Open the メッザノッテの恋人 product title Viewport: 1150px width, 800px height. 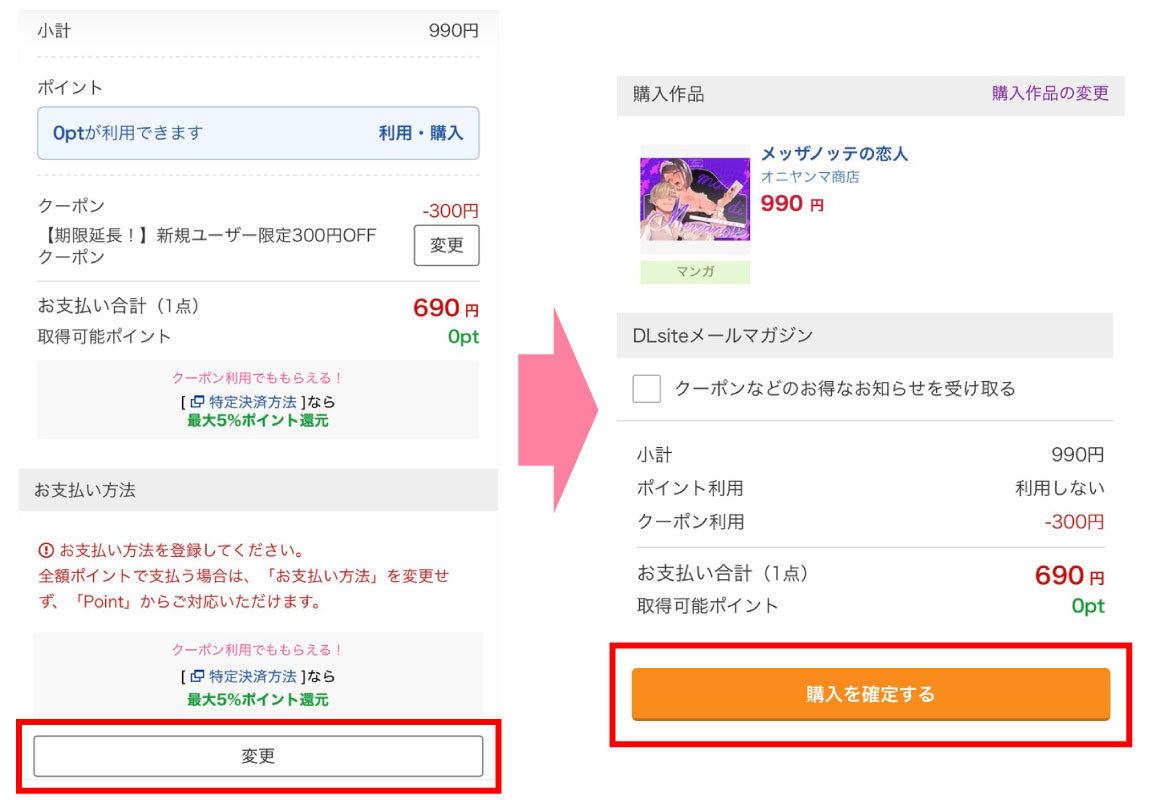834,154
